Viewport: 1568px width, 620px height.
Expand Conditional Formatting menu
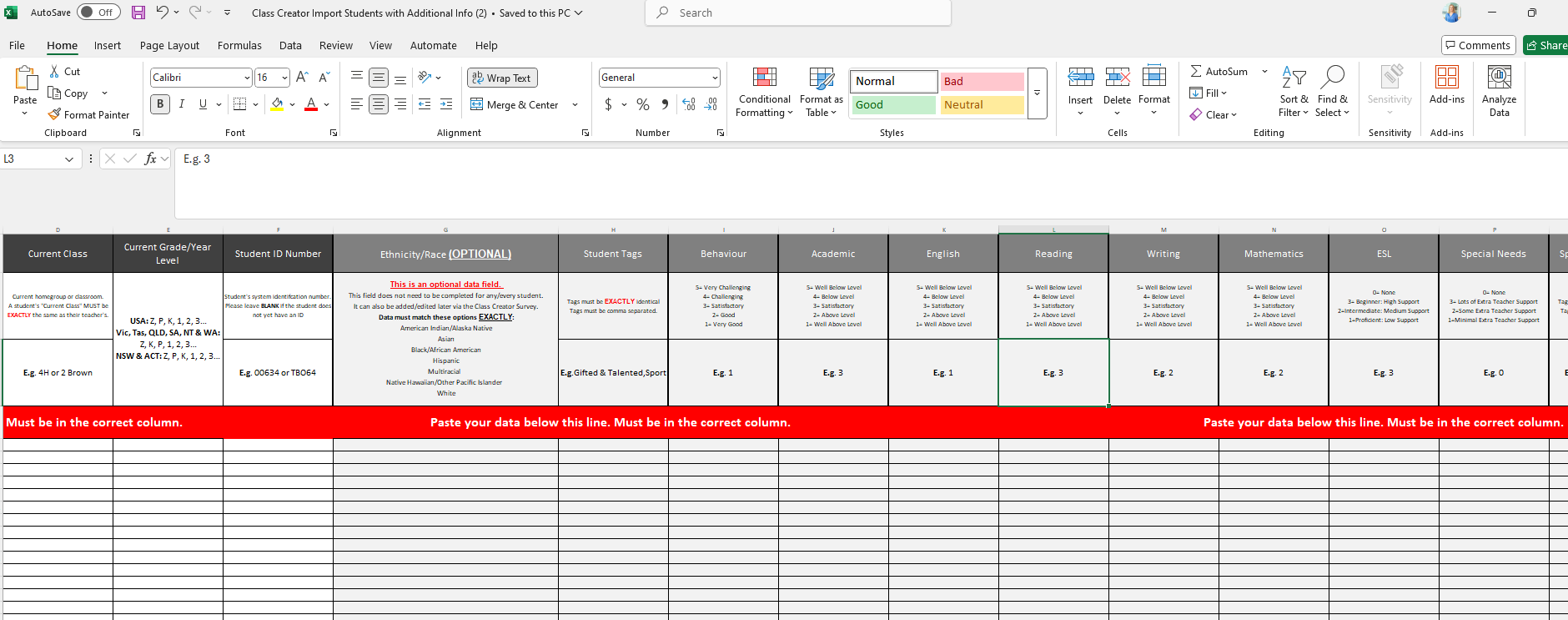(765, 93)
